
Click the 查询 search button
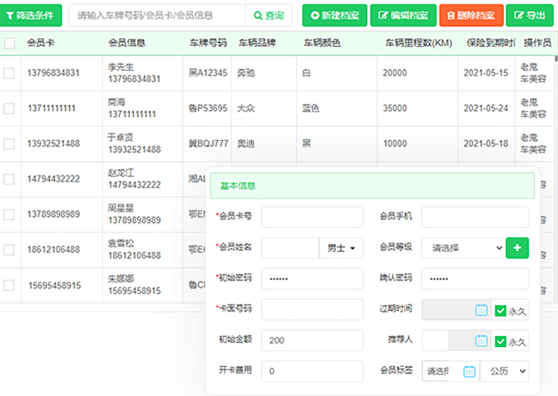[x=269, y=15]
